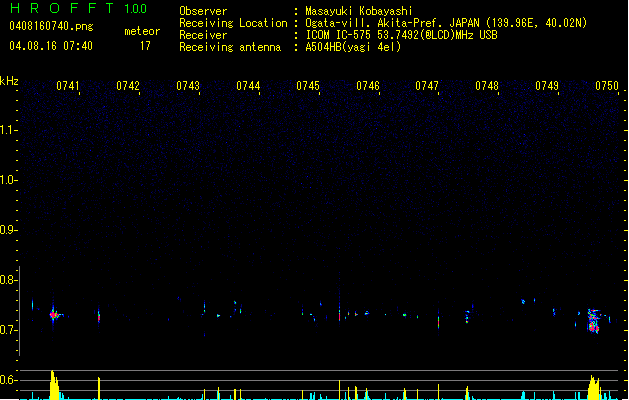This screenshot has height=400, width=629.
Task: Click the 0743 time axis marker
Action: [x=188, y=86]
